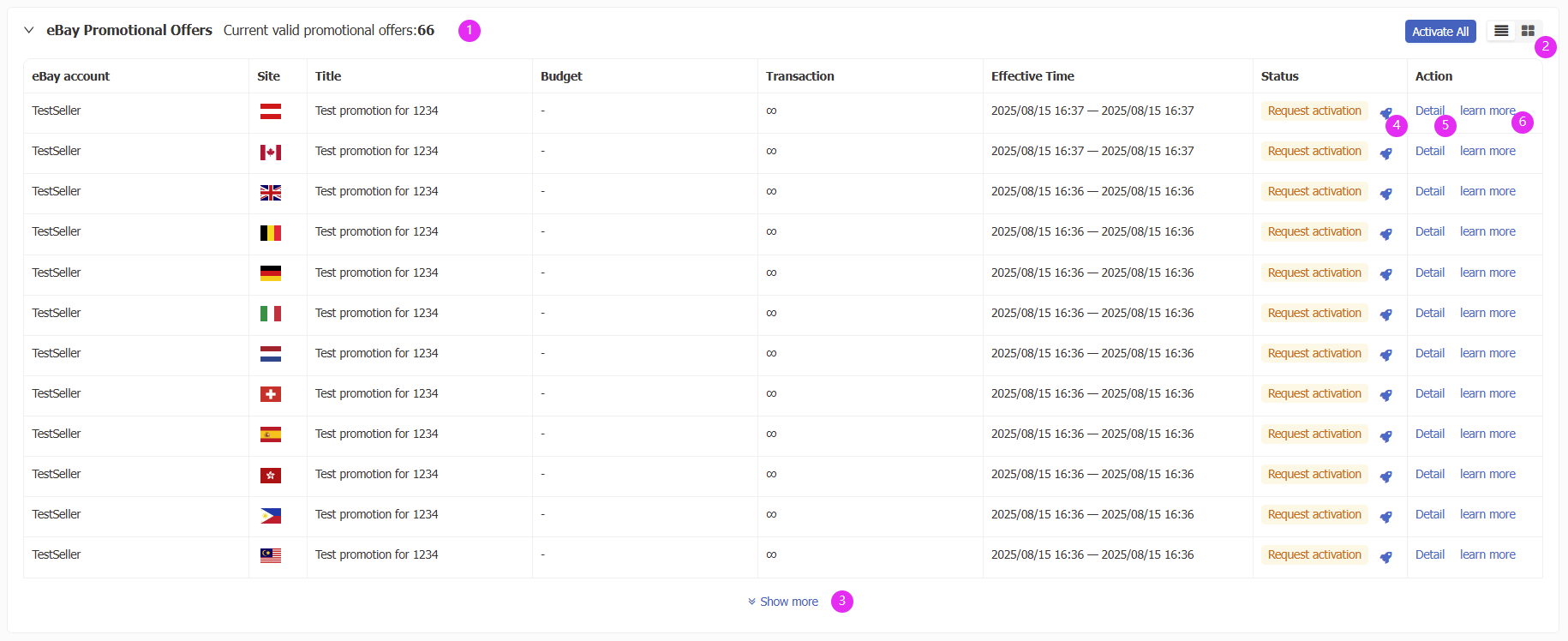
Task: Click the rocket icon in the Hong Kong row
Action: coord(1385,476)
